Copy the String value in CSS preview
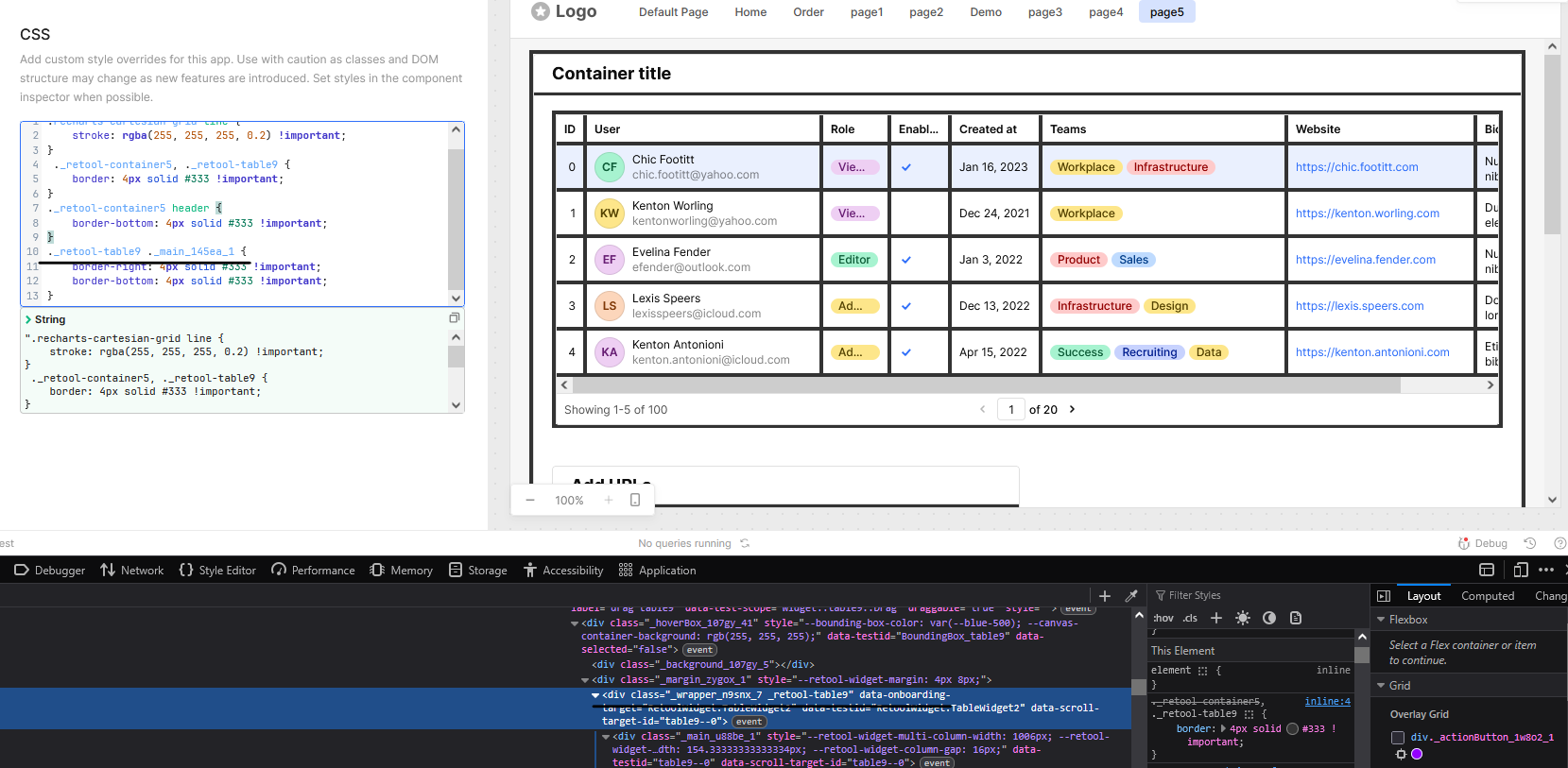 coord(455,318)
